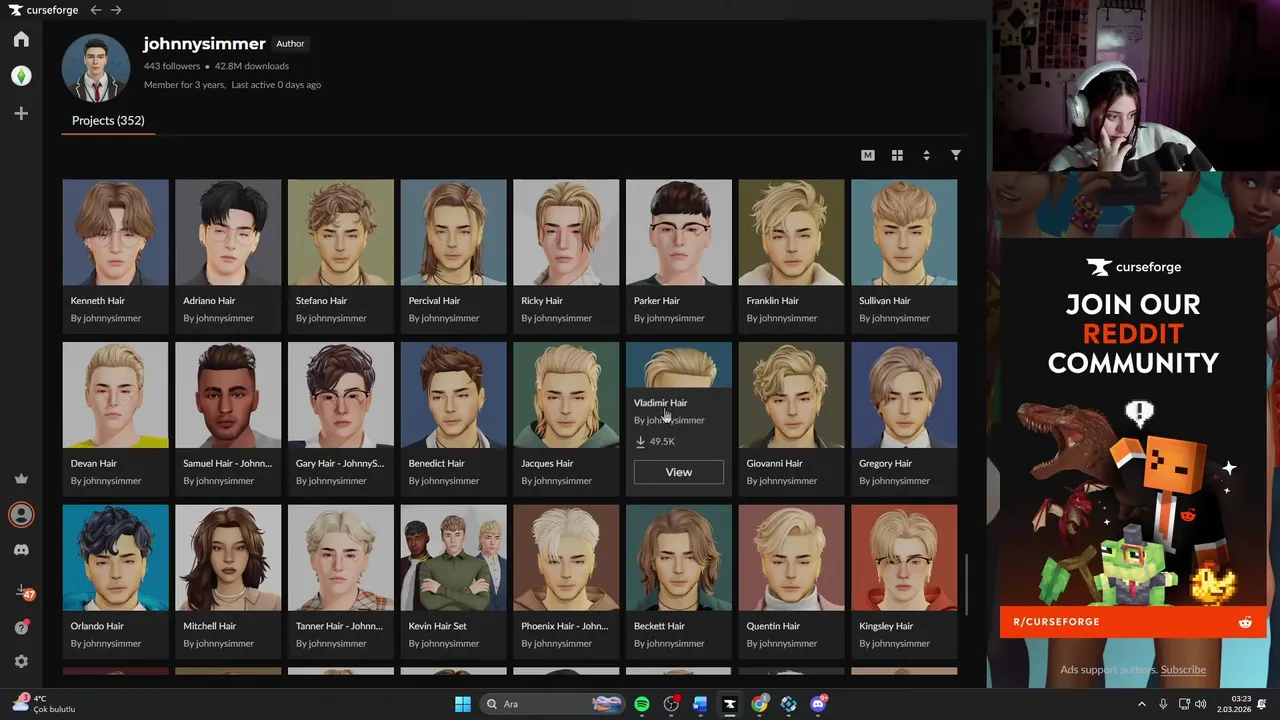Navigate forward with right arrow
1280x720 pixels.
[x=116, y=10]
